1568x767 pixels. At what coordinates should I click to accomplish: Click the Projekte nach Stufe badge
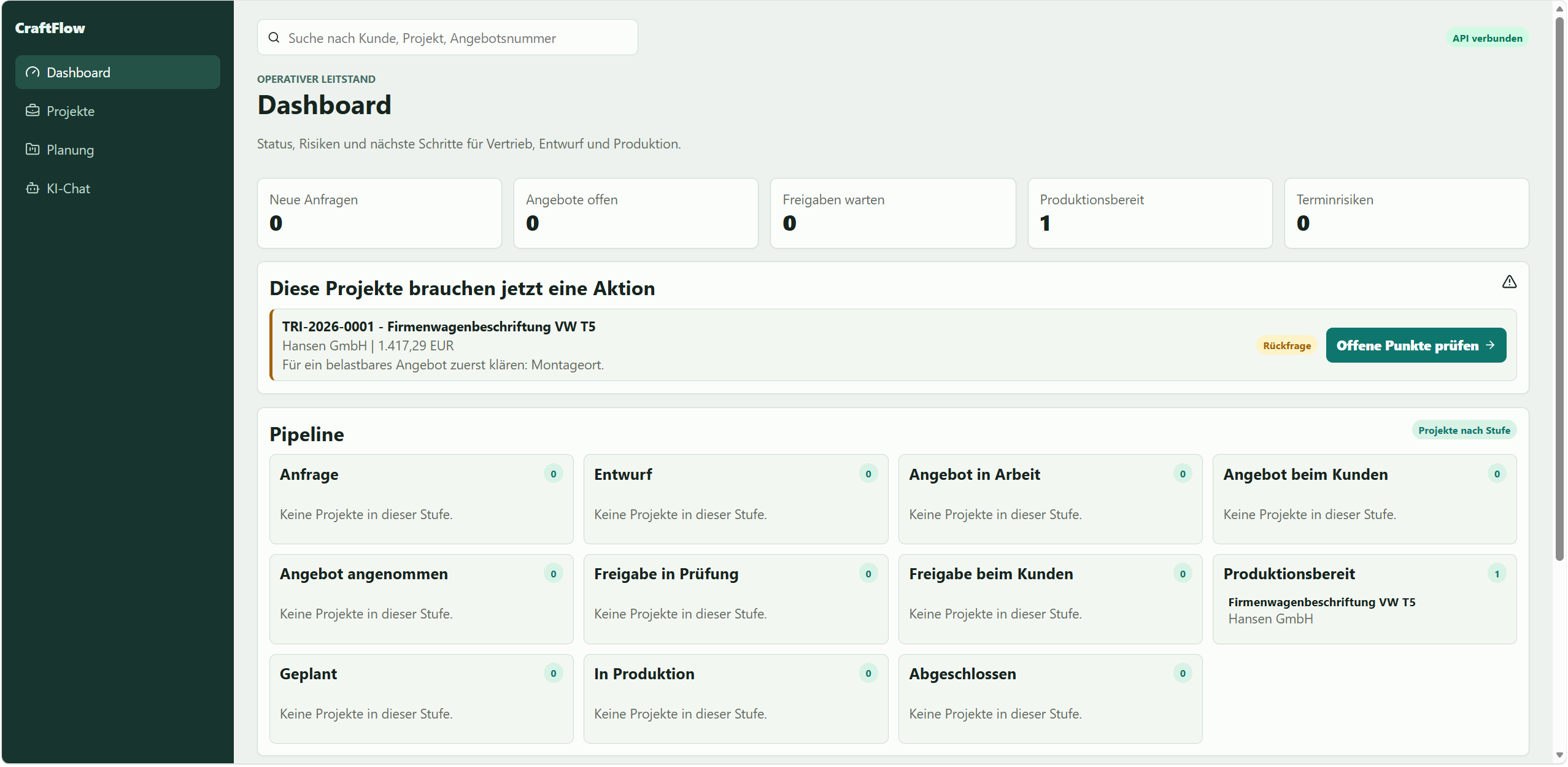[x=1464, y=431]
